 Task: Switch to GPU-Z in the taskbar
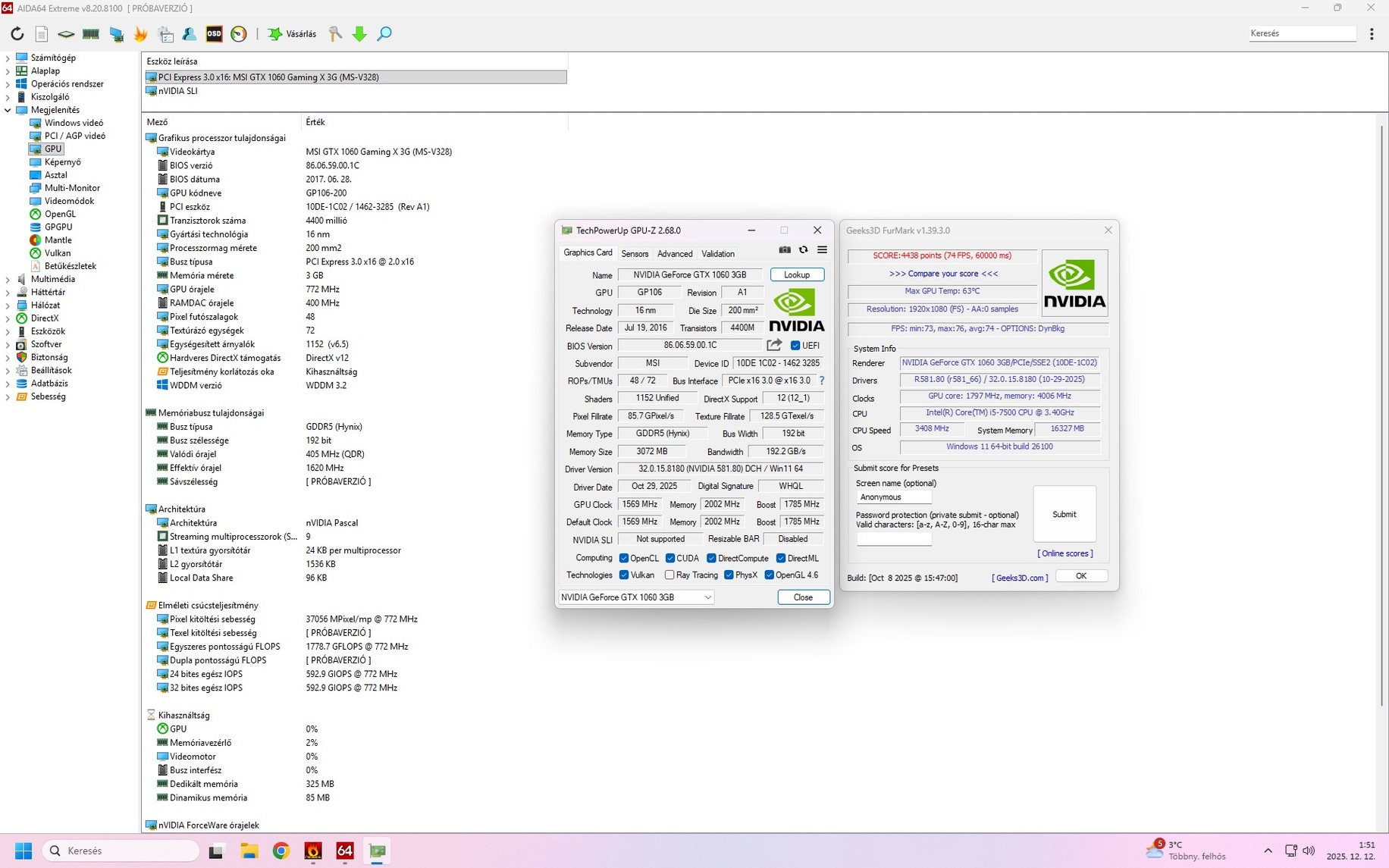click(x=377, y=851)
